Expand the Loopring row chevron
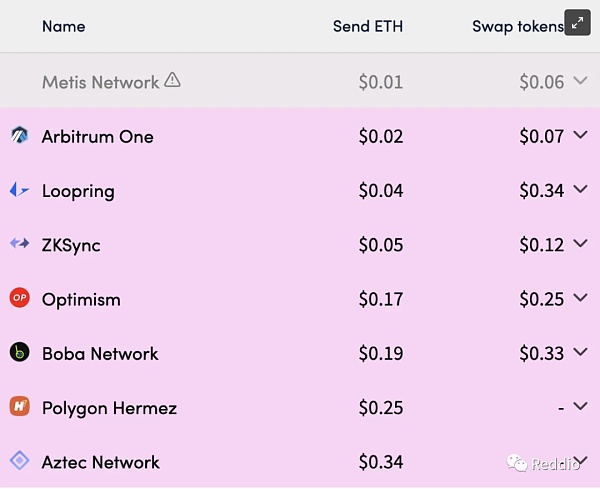 (x=580, y=189)
